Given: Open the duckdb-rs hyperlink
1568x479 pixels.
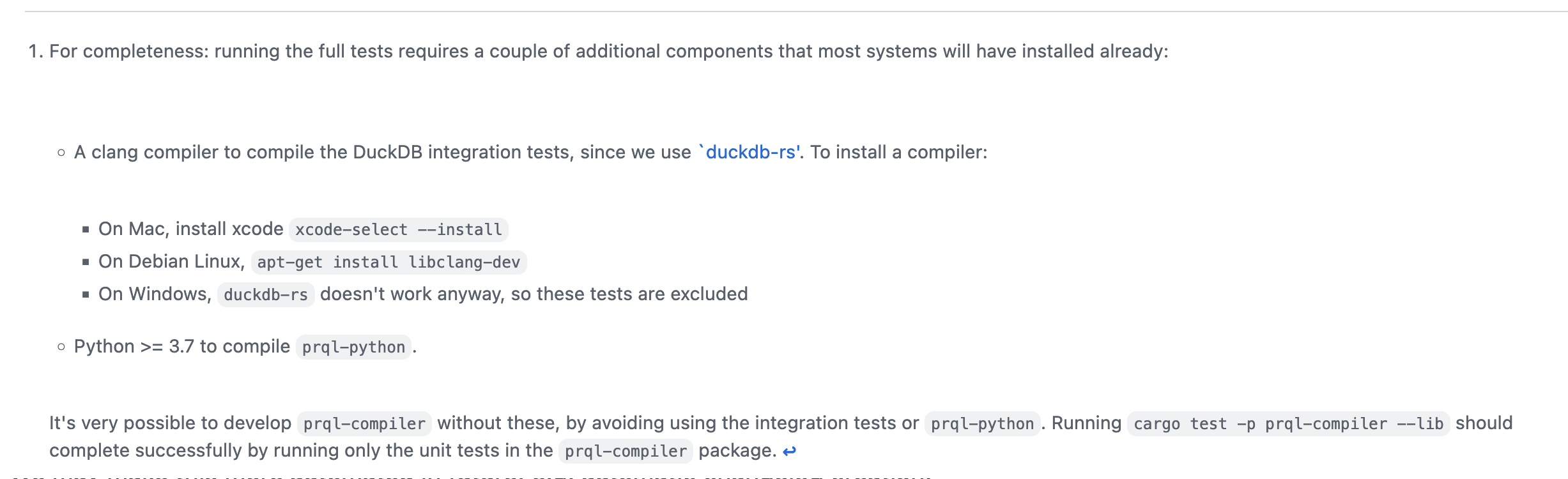Looking at the screenshot, I should pos(749,152).
